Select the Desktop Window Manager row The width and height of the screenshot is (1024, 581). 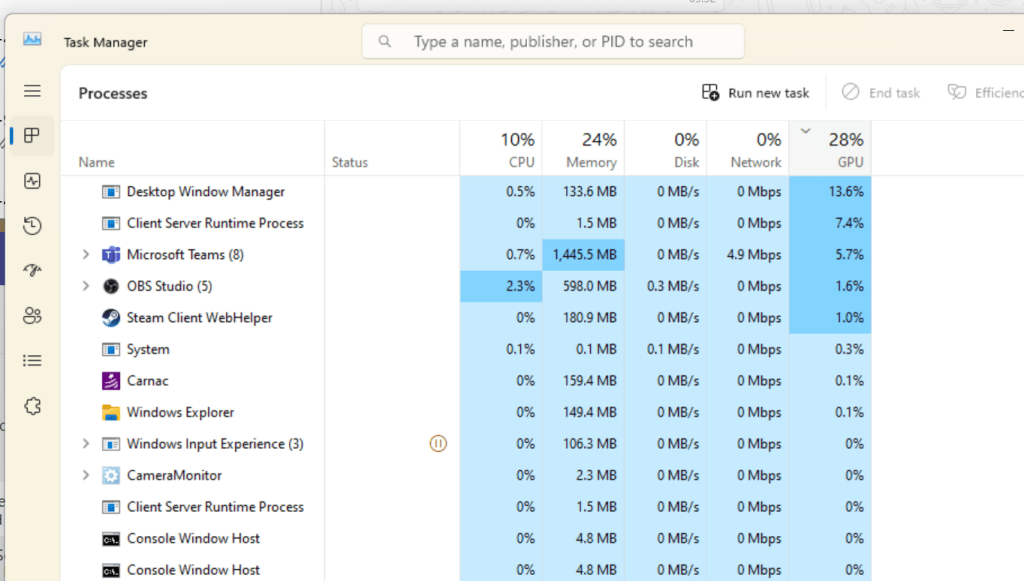pos(466,192)
